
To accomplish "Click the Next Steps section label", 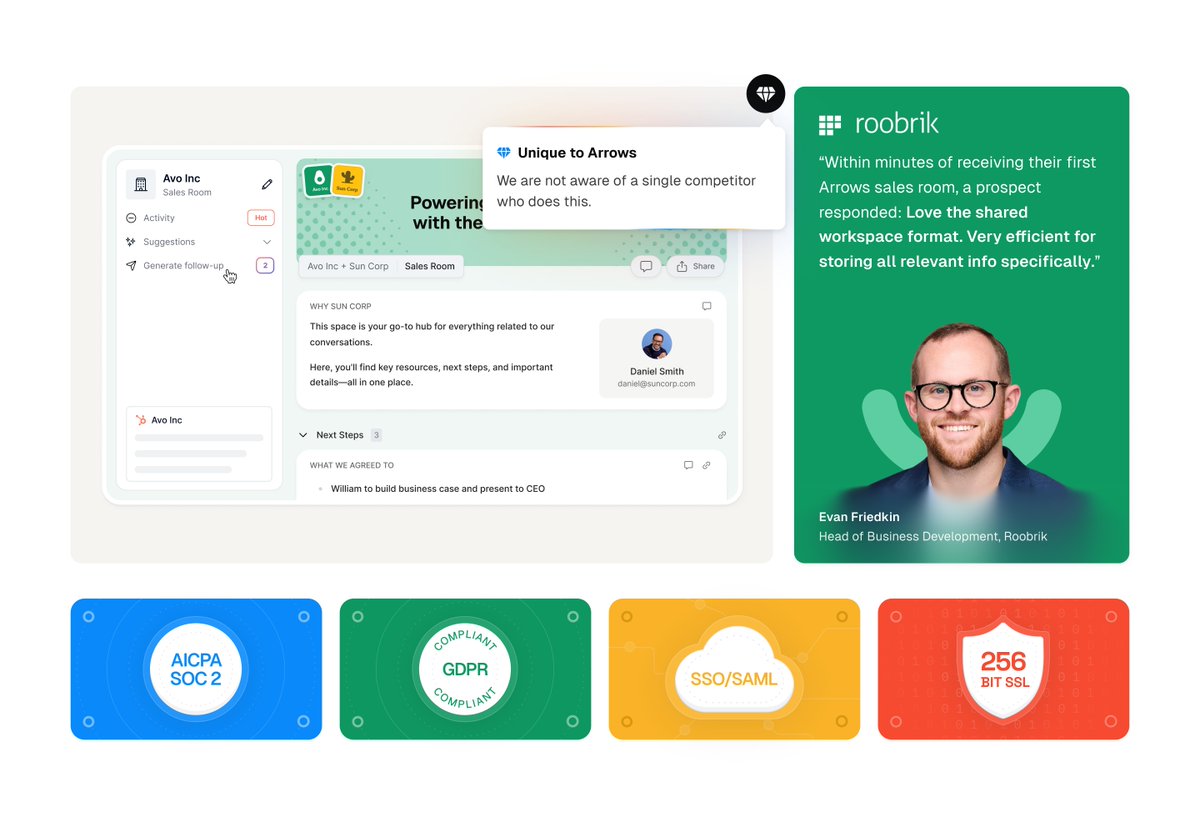I will [x=340, y=435].
